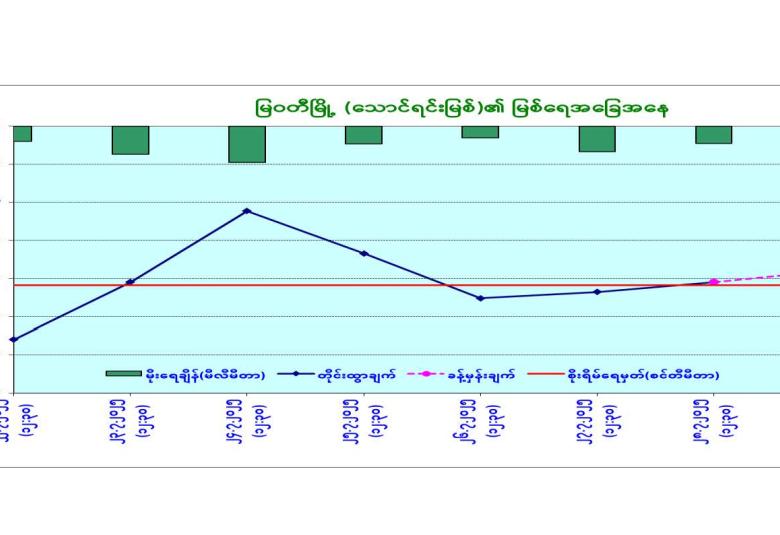This screenshot has width=780, height=535.
Task: Click the horizontal red danger level line
Action: tap(300, 285)
